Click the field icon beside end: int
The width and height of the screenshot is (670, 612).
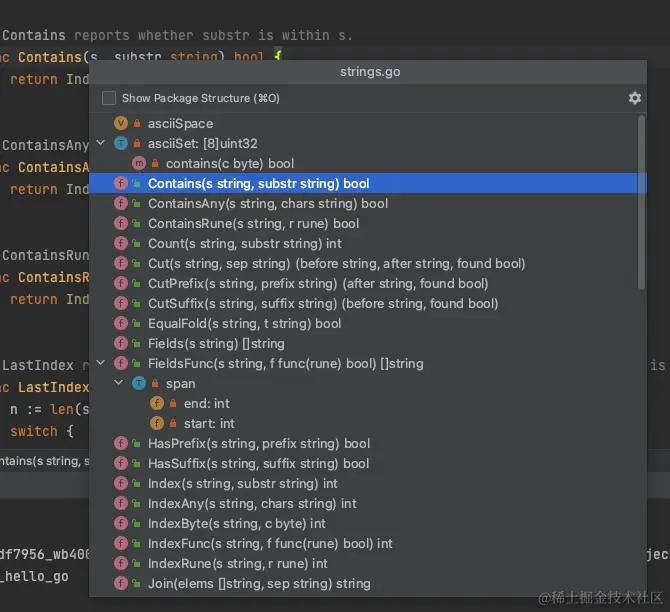tap(157, 403)
